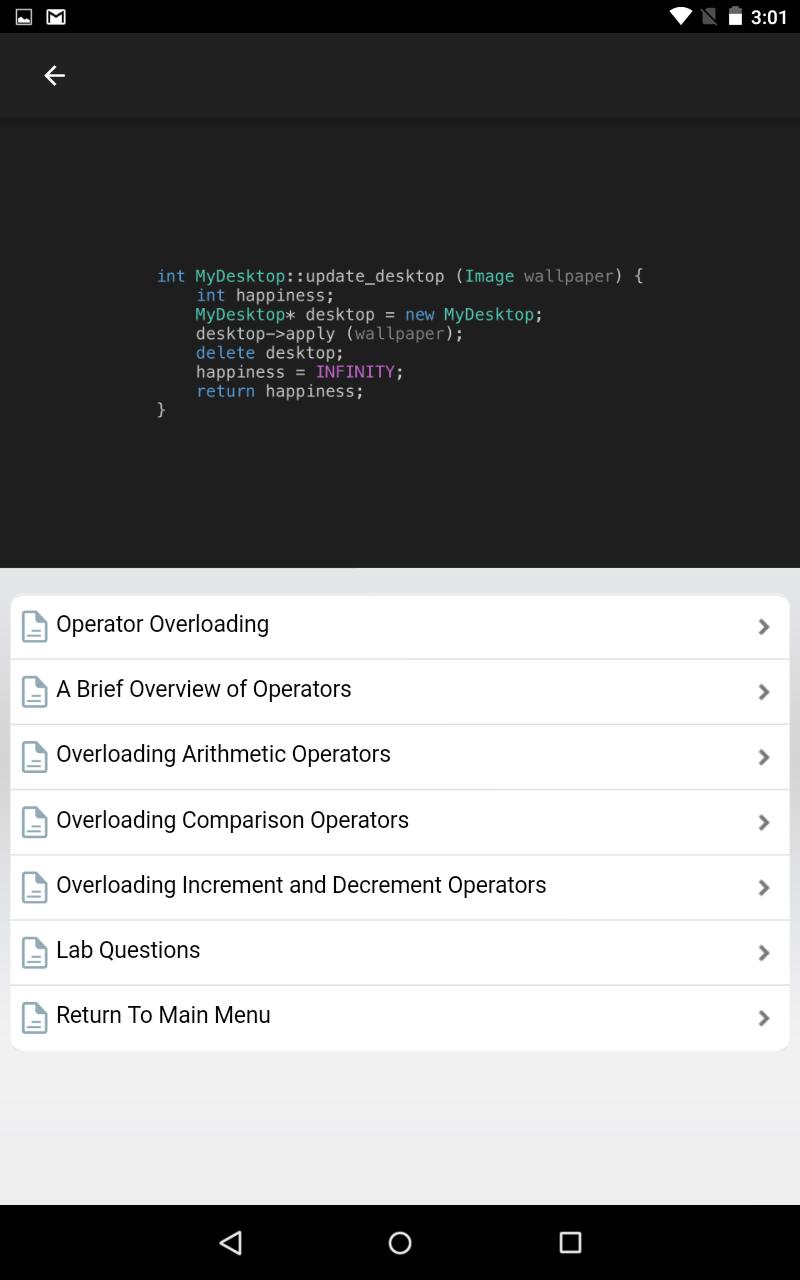Tap the chevron on Overloading Arithmetic Operators row

[x=764, y=757]
